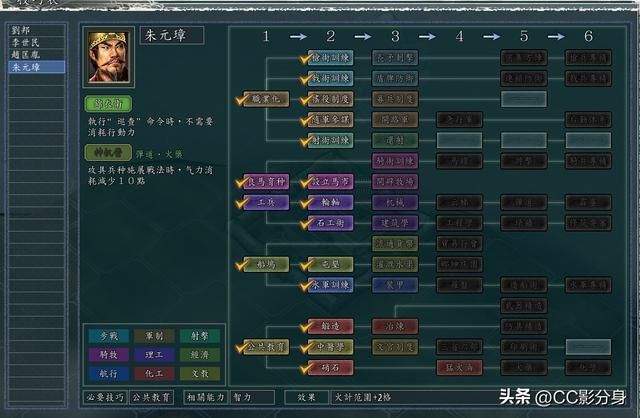Select highlighted 朱元璋 list entry
The width and height of the screenshot is (640, 418).
[36, 67]
